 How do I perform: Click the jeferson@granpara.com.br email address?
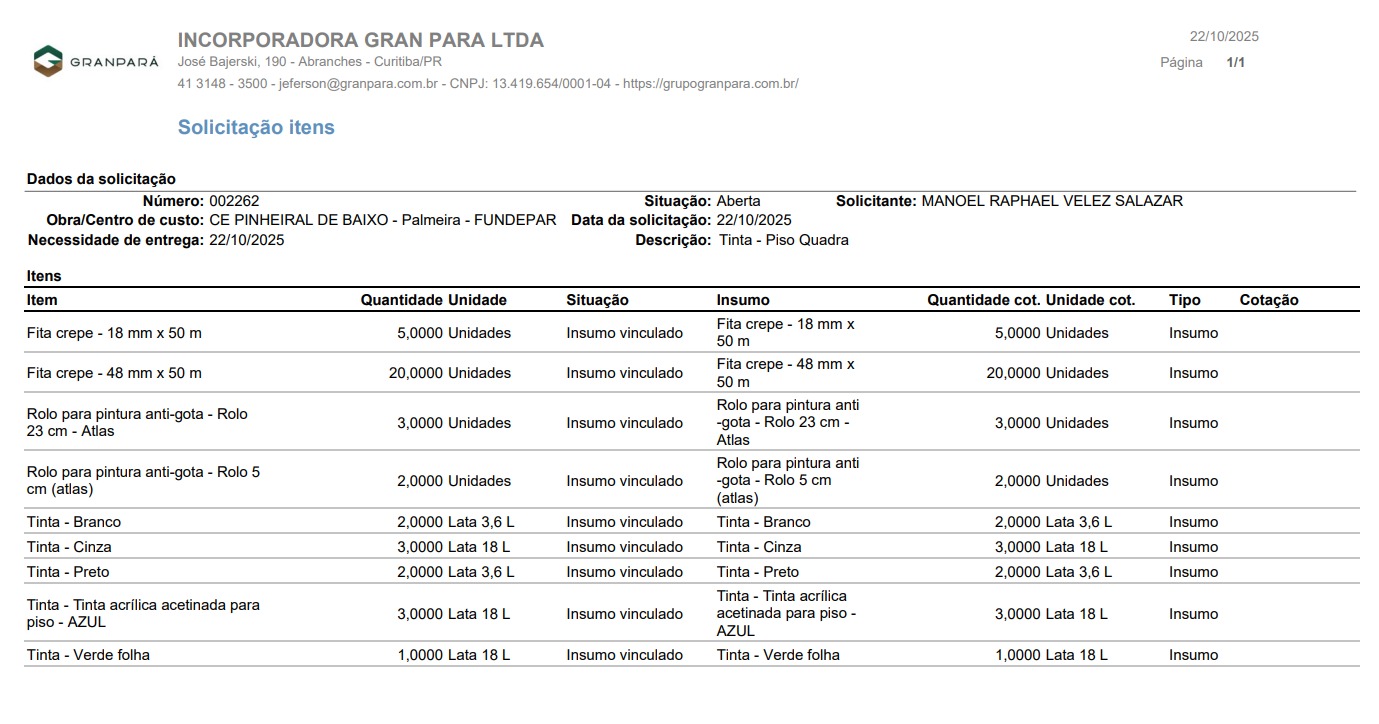[358, 84]
